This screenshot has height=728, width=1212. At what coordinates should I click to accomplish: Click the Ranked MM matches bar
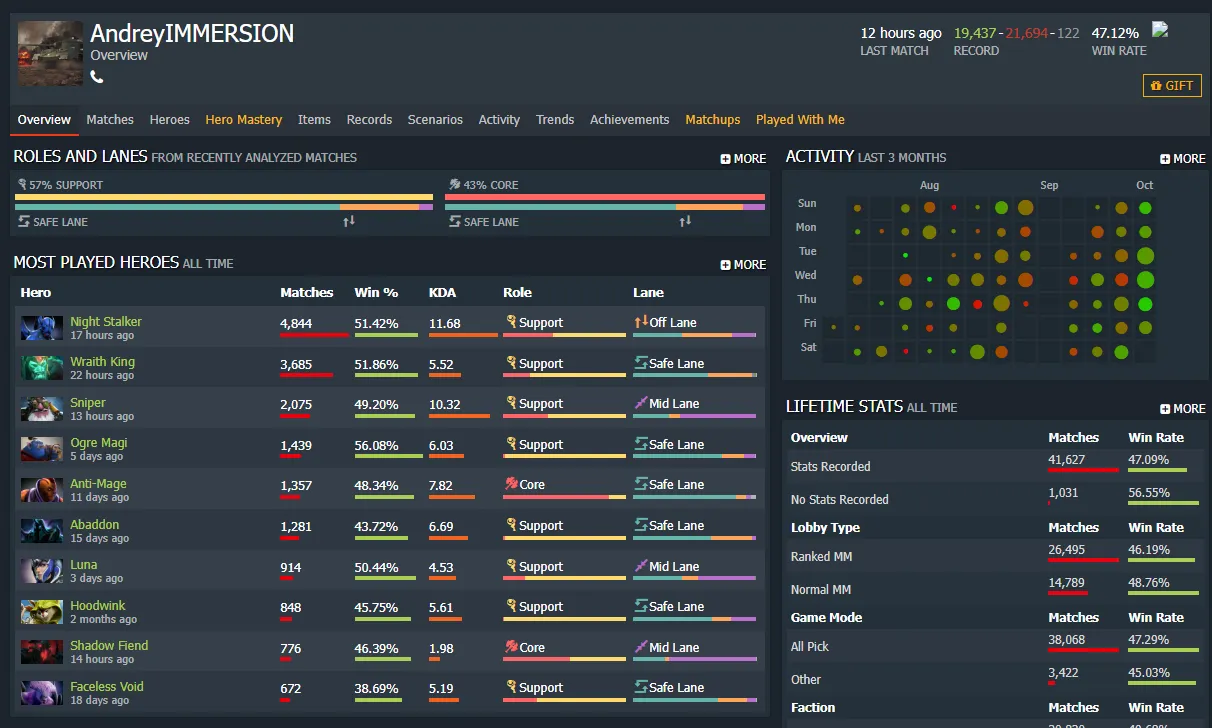pos(1083,560)
